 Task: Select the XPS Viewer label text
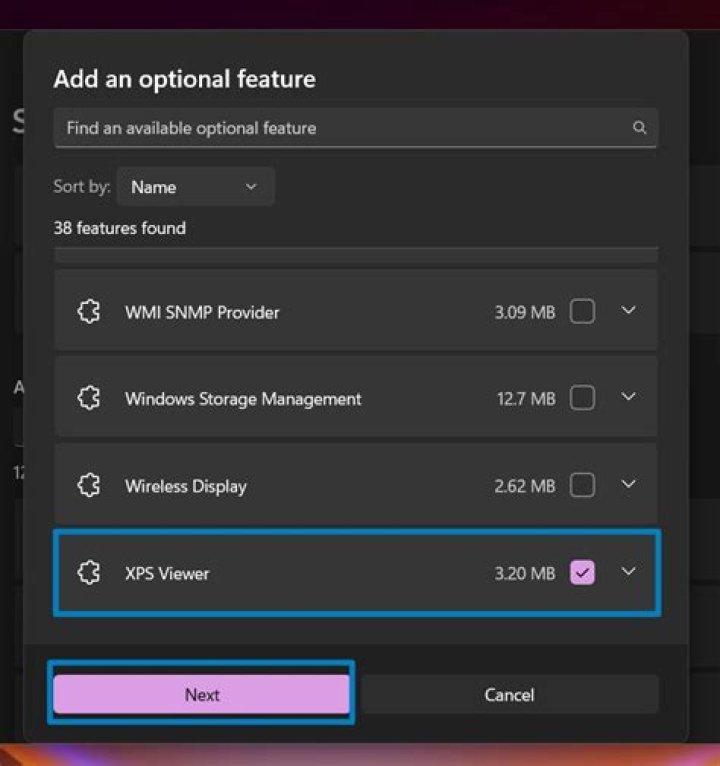[167, 574]
